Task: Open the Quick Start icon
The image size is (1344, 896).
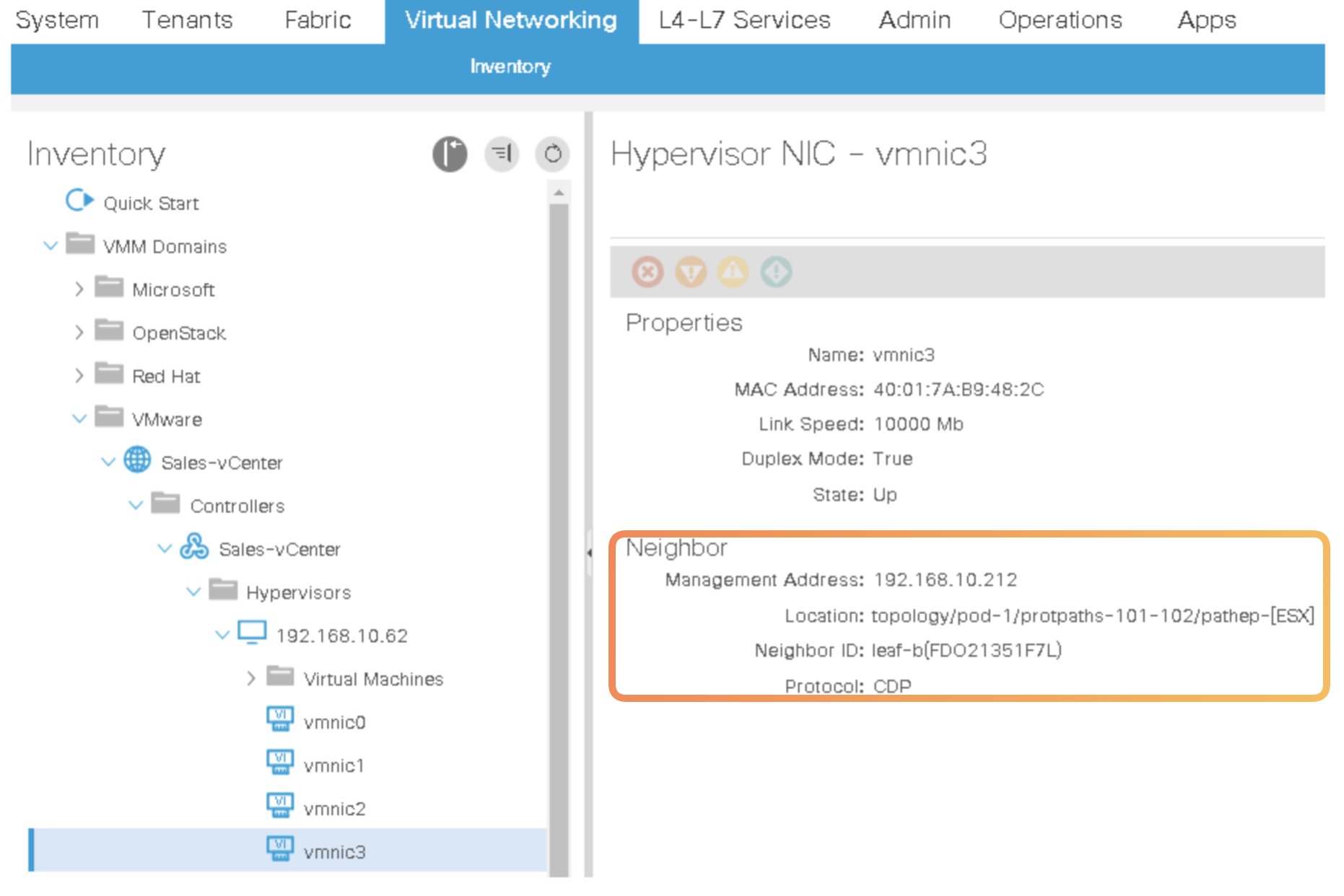Action: 79,201
